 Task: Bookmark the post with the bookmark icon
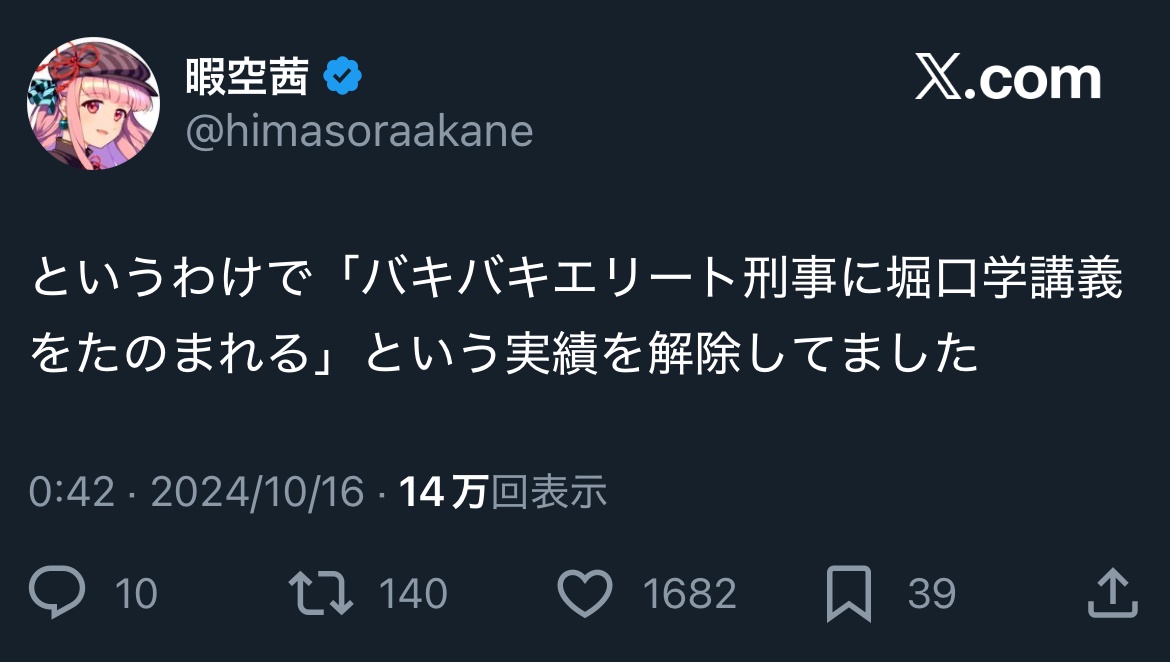[849, 594]
